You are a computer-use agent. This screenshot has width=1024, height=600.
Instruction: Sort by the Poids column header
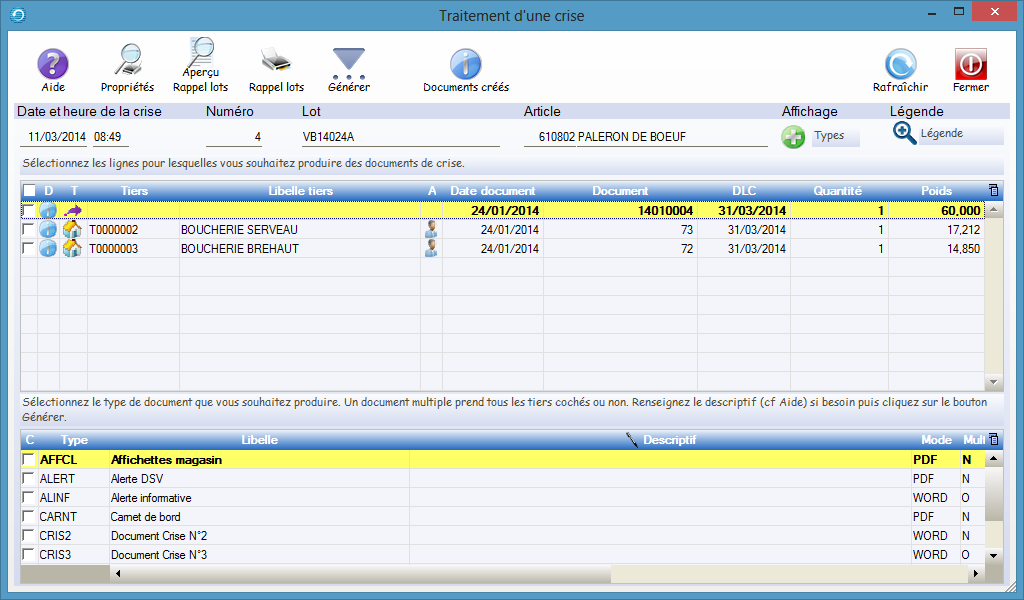(936, 191)
